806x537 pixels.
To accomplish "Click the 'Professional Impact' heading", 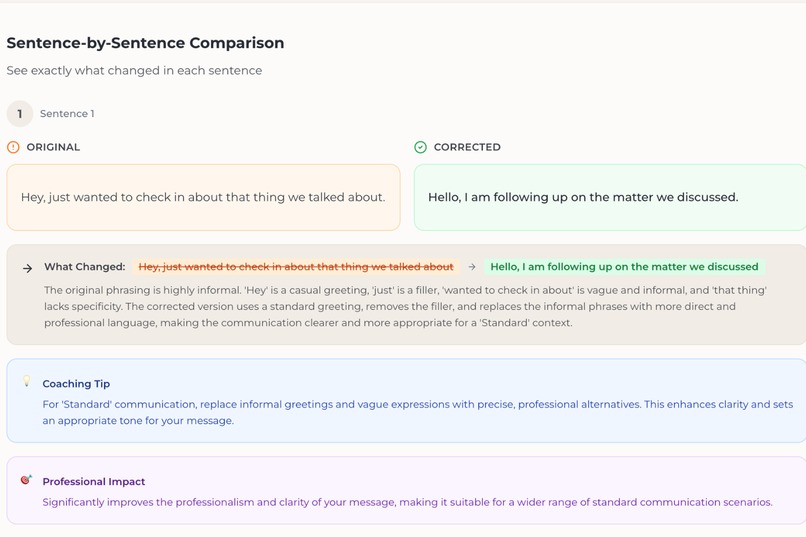I will point(94,482).
